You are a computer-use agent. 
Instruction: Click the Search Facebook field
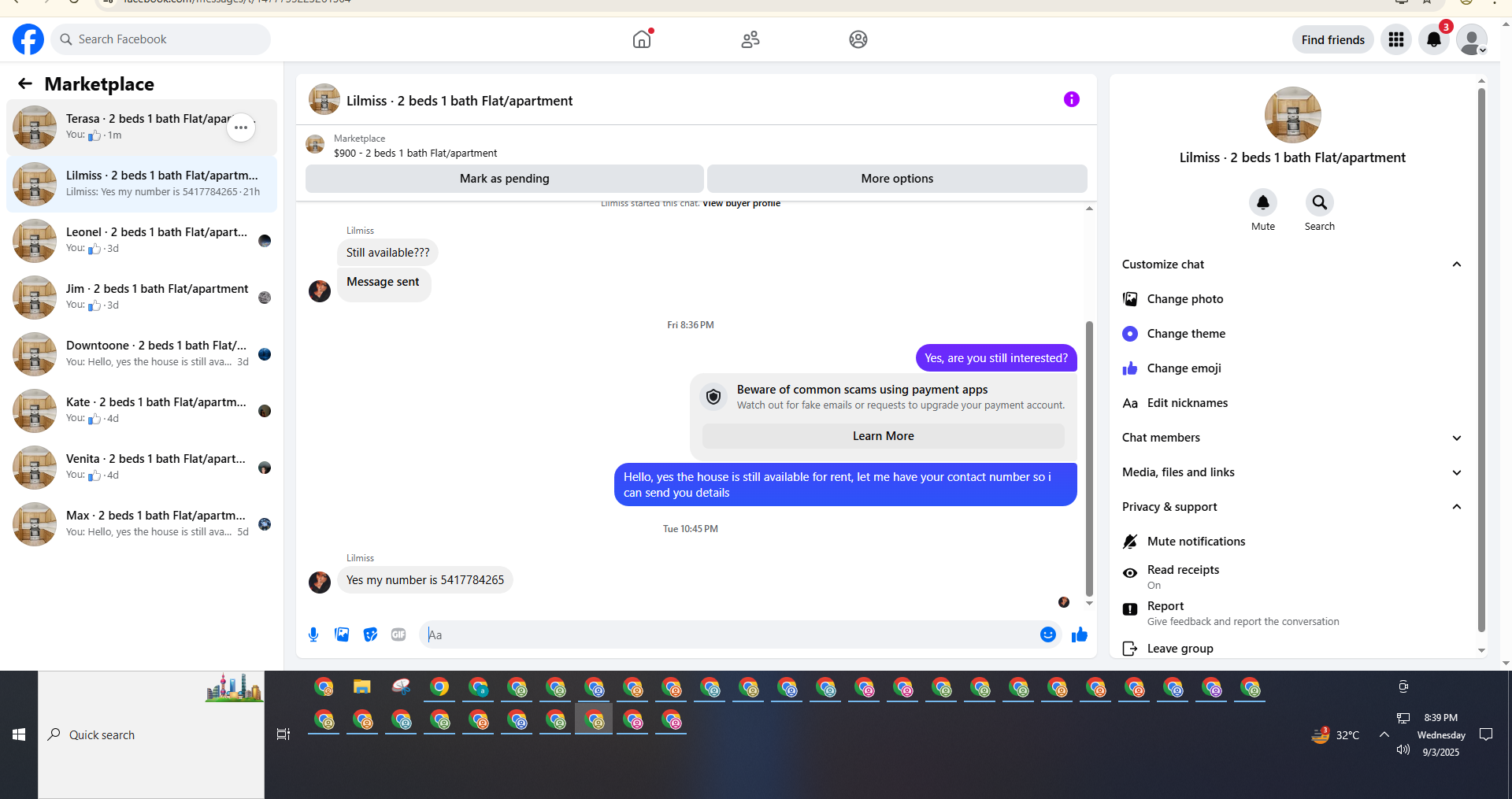[x=161, y=39]
